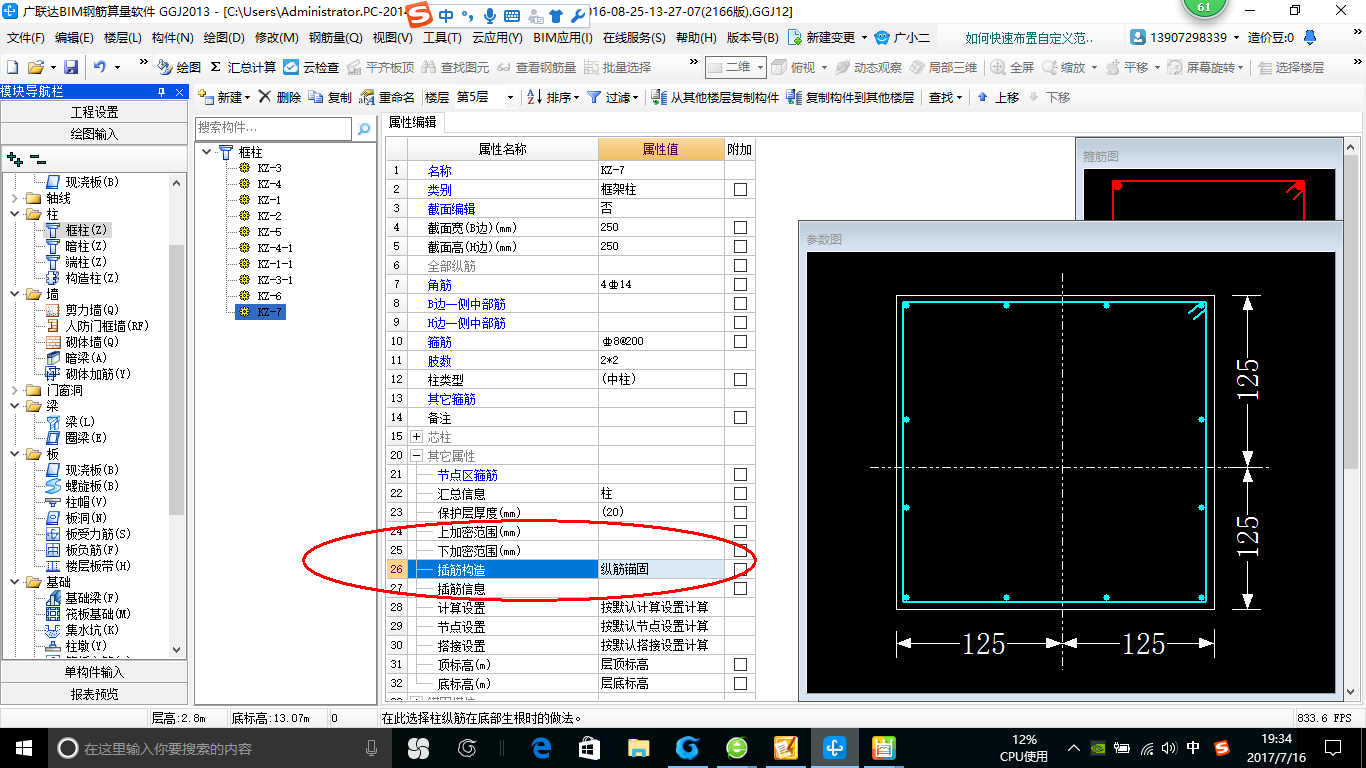The width and height of the screenshot is (1366, 768).
Task: Run 汇总计算 summary calculation
Action: point(243,67)
